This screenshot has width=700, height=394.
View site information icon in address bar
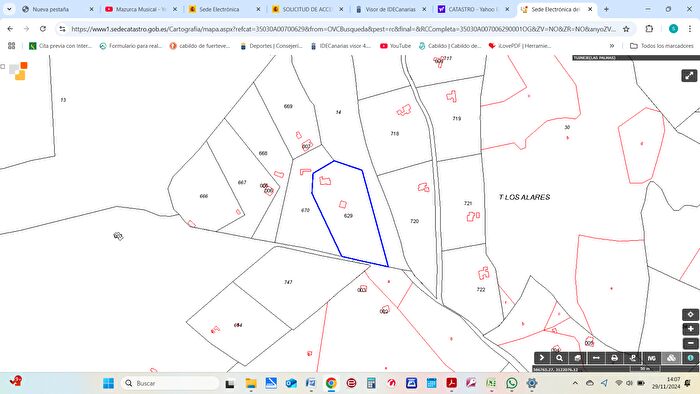pyautogui.click(x=62, y=29)
